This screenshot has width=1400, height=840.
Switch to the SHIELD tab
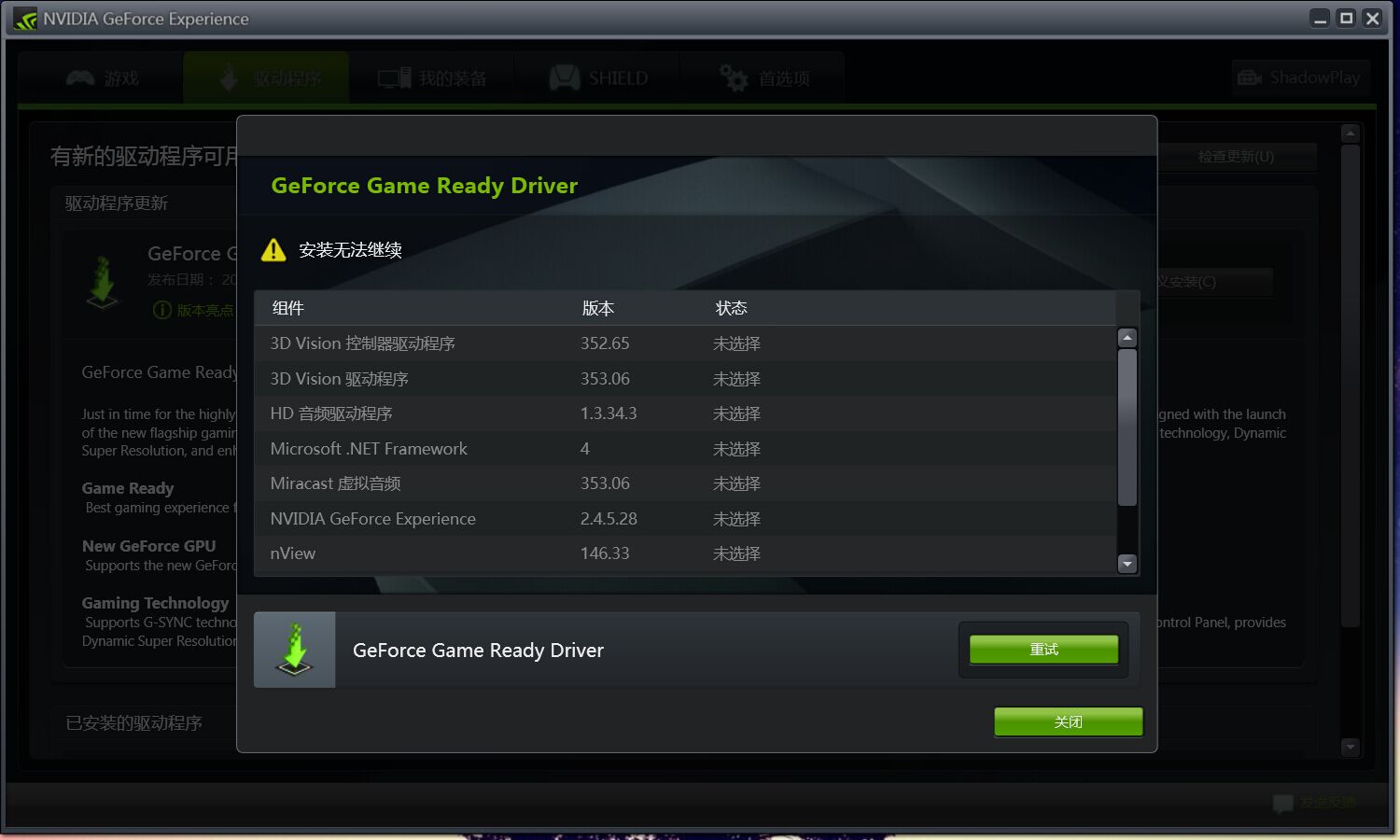click(x=598, y=78)
